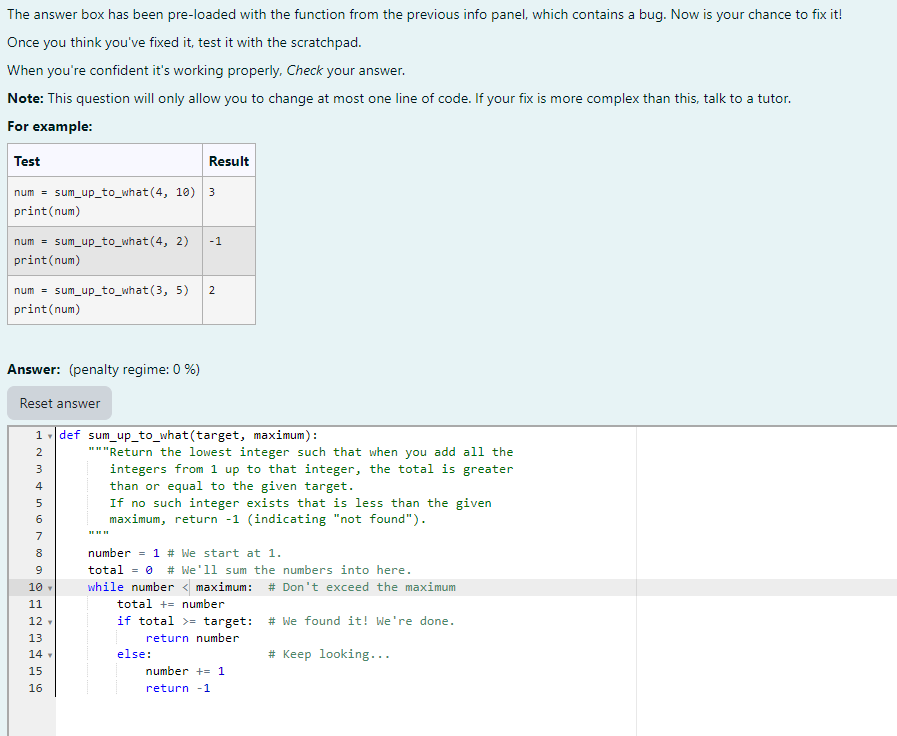
Task: Click the 'total = 0' assignment line
Action: pyautogui.click(x=120, y=570)
